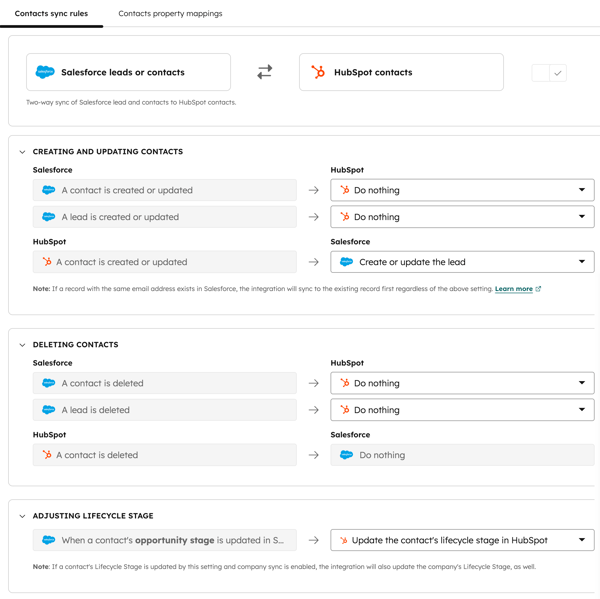Image resolution: width=600 pixels, height=599 pixels.
Task: Select 'A lead is created or updated' row
Action: [165, 217]
